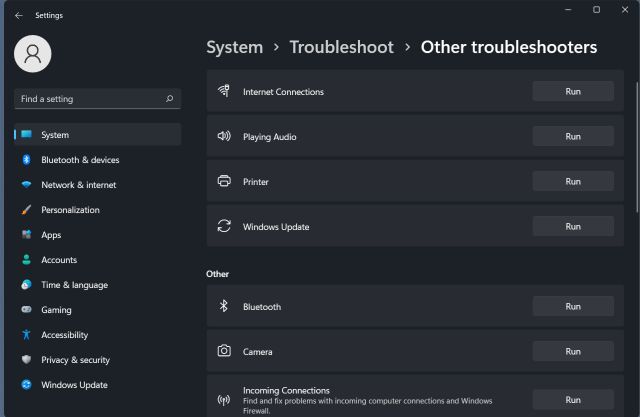Viewport: 640px width, 417px height.
Task: Click the search magnifier icon
Action: [x=169, y=99]
